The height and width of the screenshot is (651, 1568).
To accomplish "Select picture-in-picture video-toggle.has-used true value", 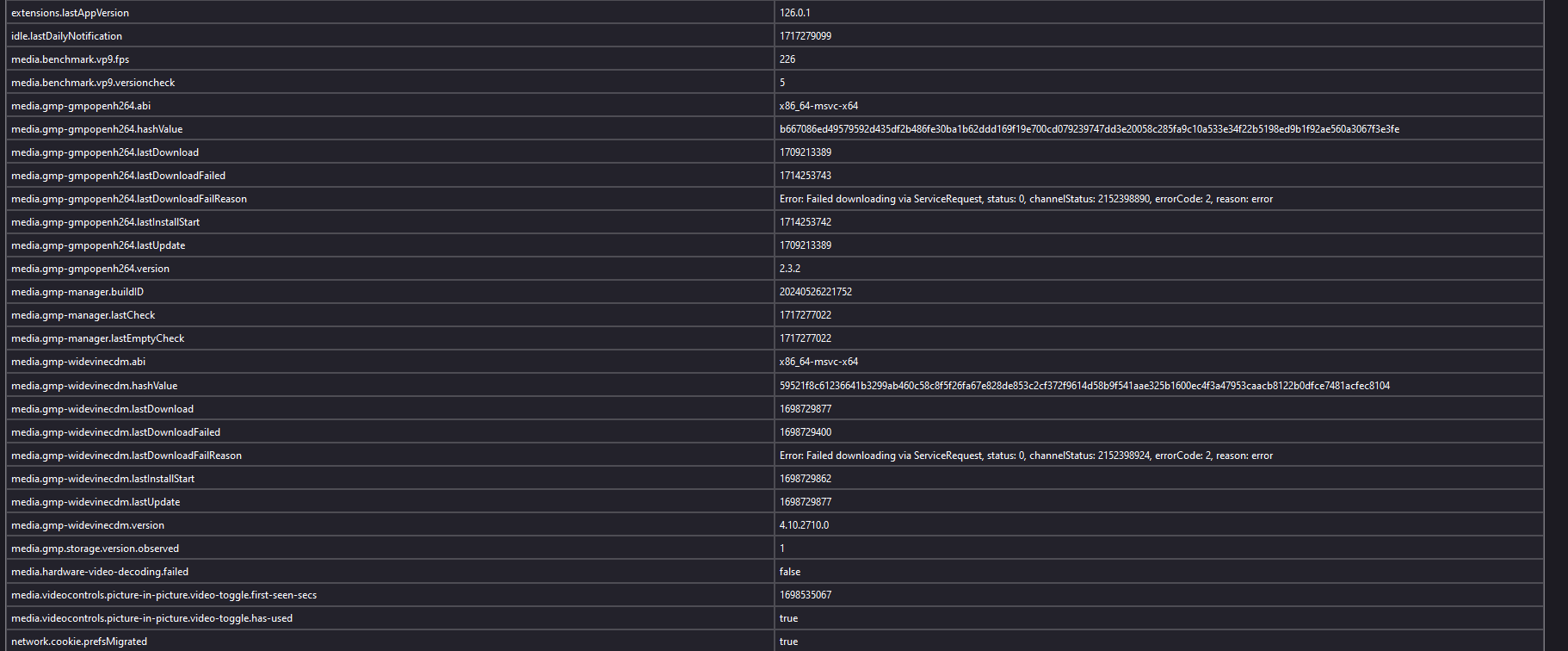I will [x=788, y=618].
